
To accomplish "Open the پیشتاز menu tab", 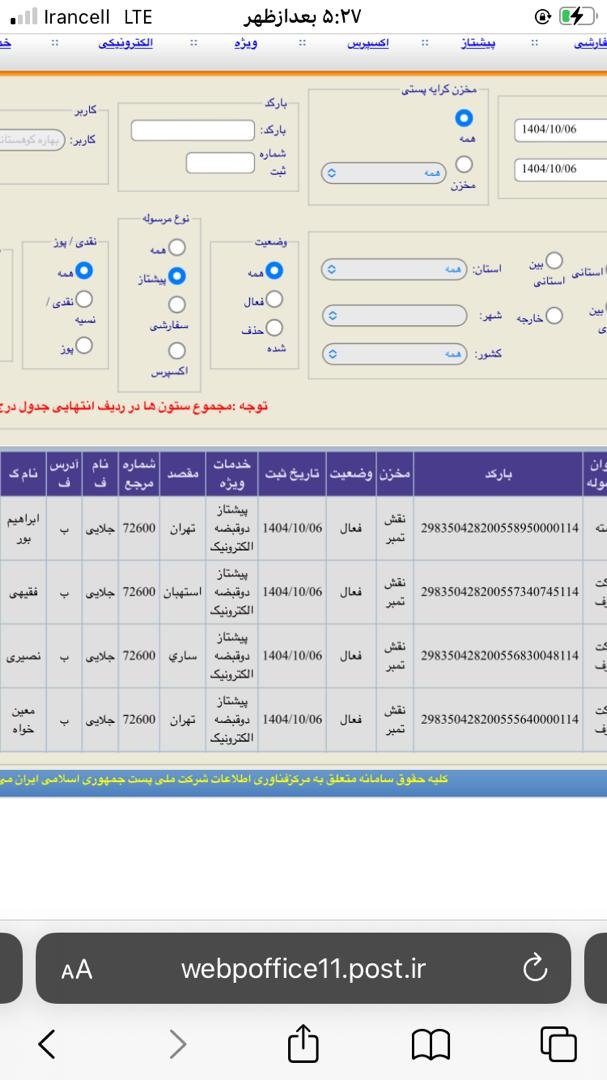I will 485,44.
